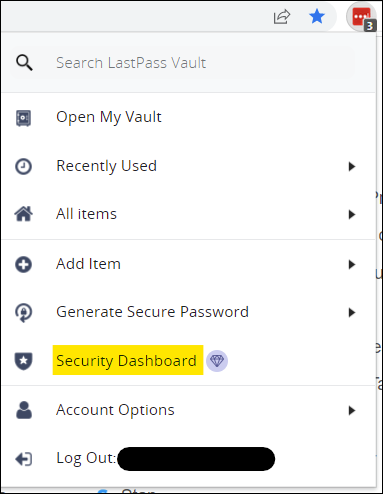This screenshot has height=494, width=383.
Task: Click the vault safe icon
Action: tap(23, 118)
